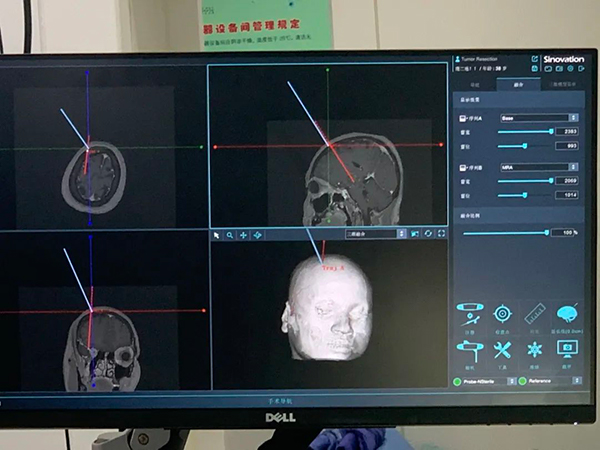Screen dimensions: 600x450
Task: Activate the magnifier zoom tool
Action: (x=230, y=235)
